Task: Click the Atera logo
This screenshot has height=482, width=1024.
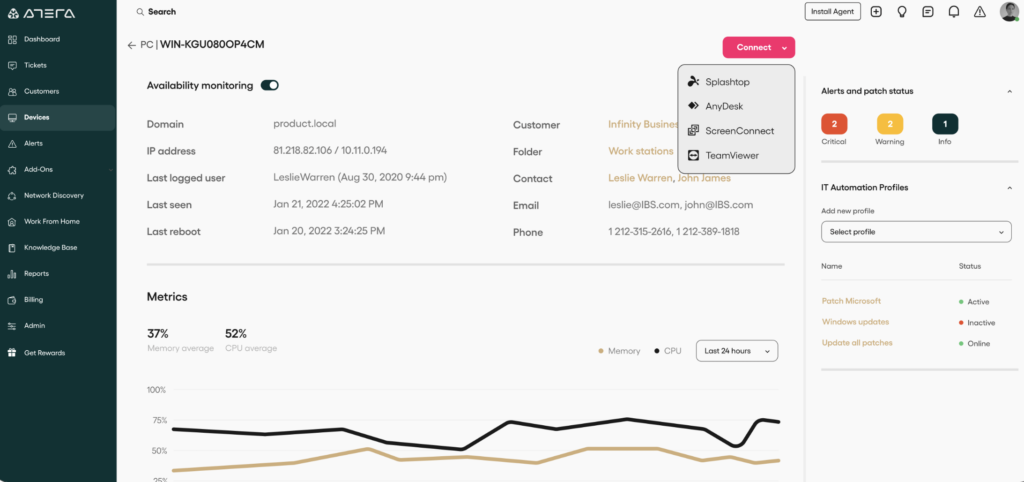Action: point(41,13)
